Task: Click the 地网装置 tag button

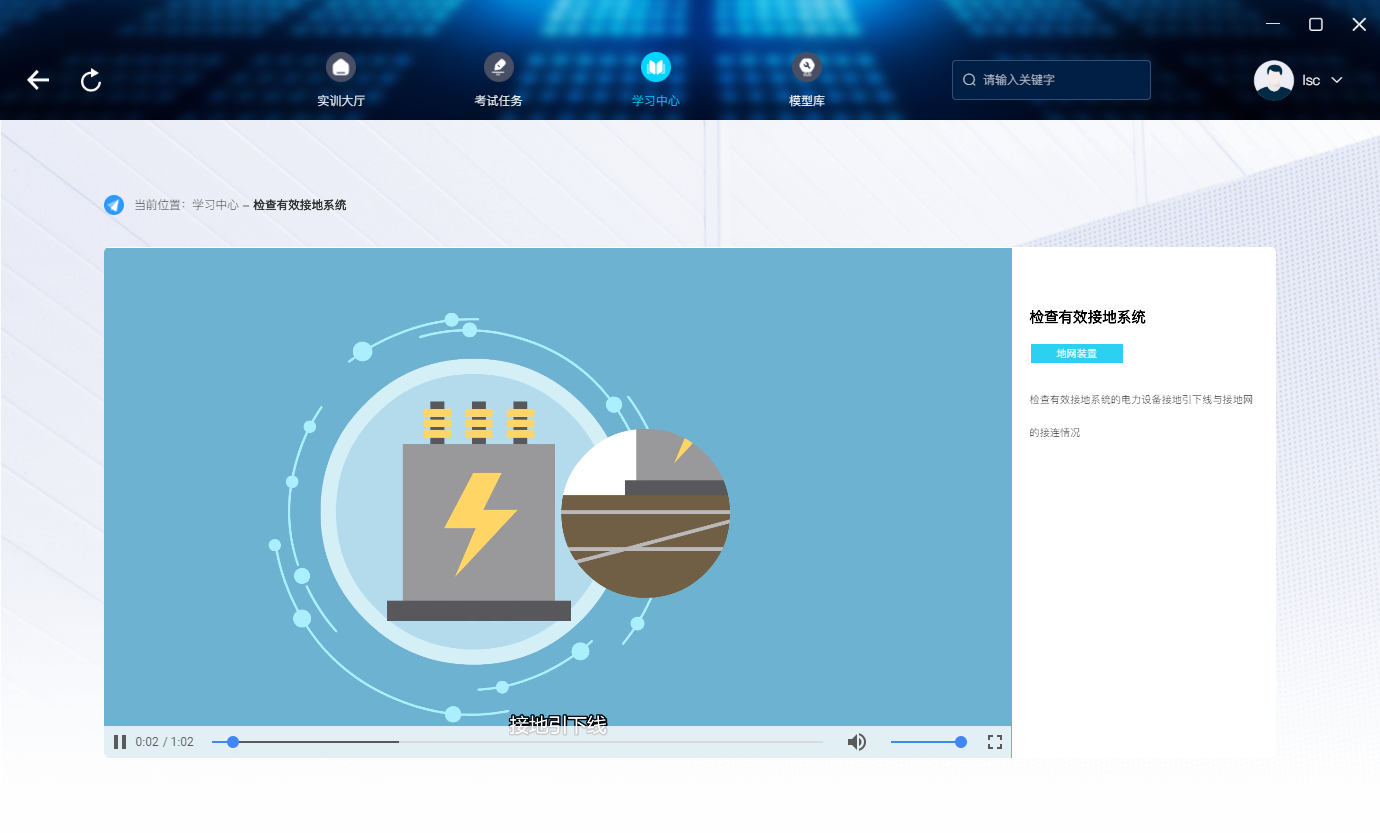Action: click(1077, 354)
